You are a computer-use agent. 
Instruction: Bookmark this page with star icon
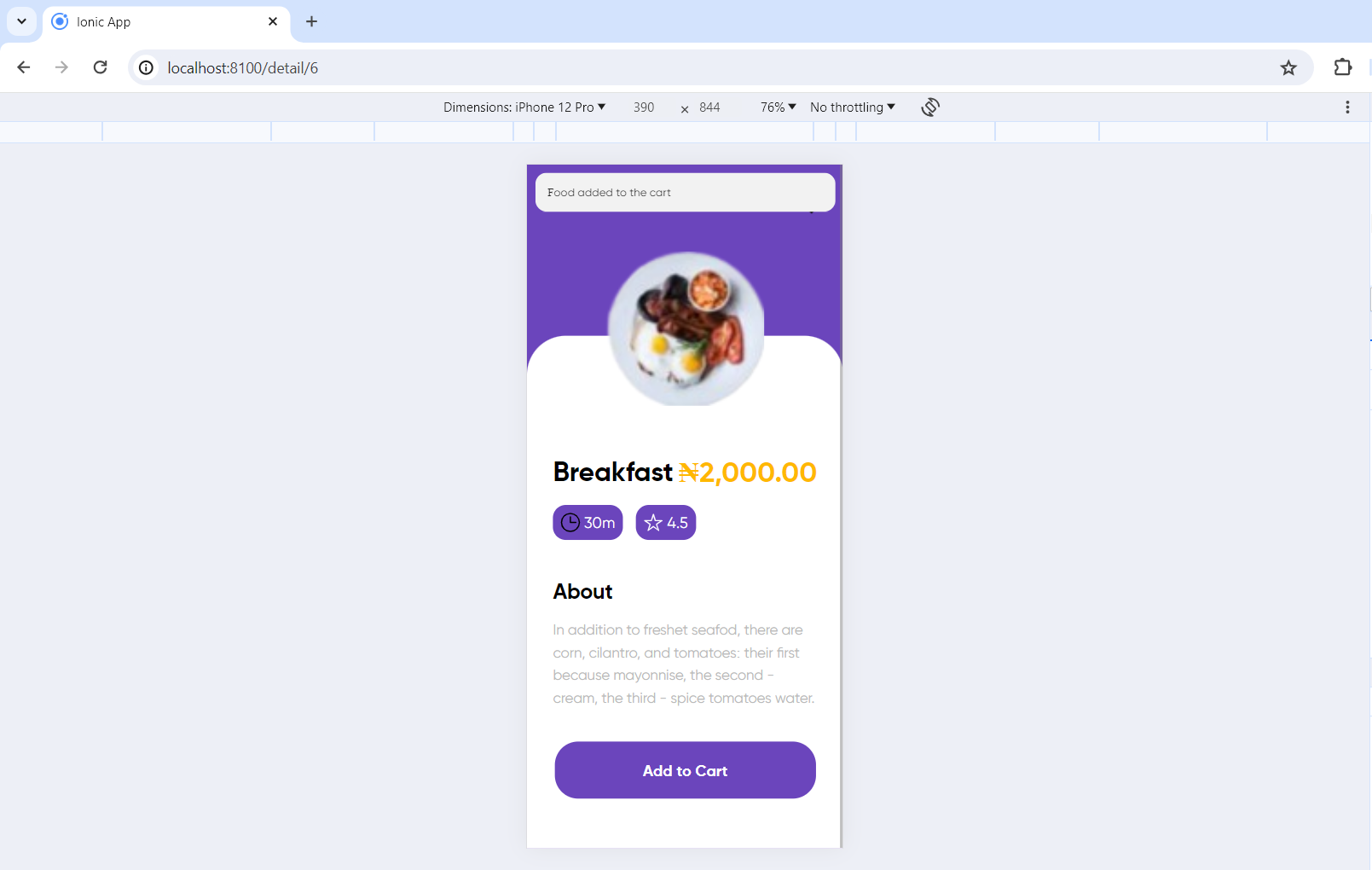coord(1288,67)
